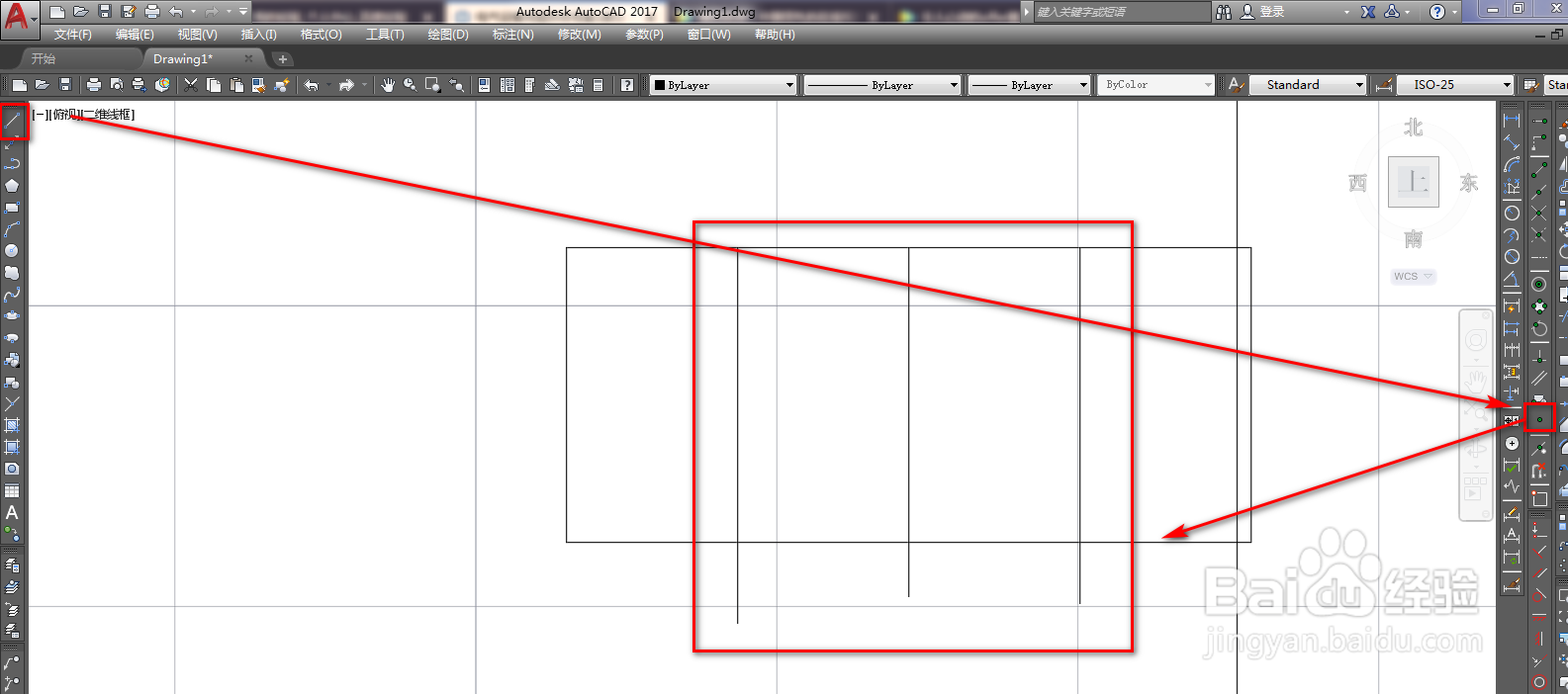Screen dimensions: 1568x694
Task: Expand the Quick Access toolbar customize arrow
Action: click(243, 12)
